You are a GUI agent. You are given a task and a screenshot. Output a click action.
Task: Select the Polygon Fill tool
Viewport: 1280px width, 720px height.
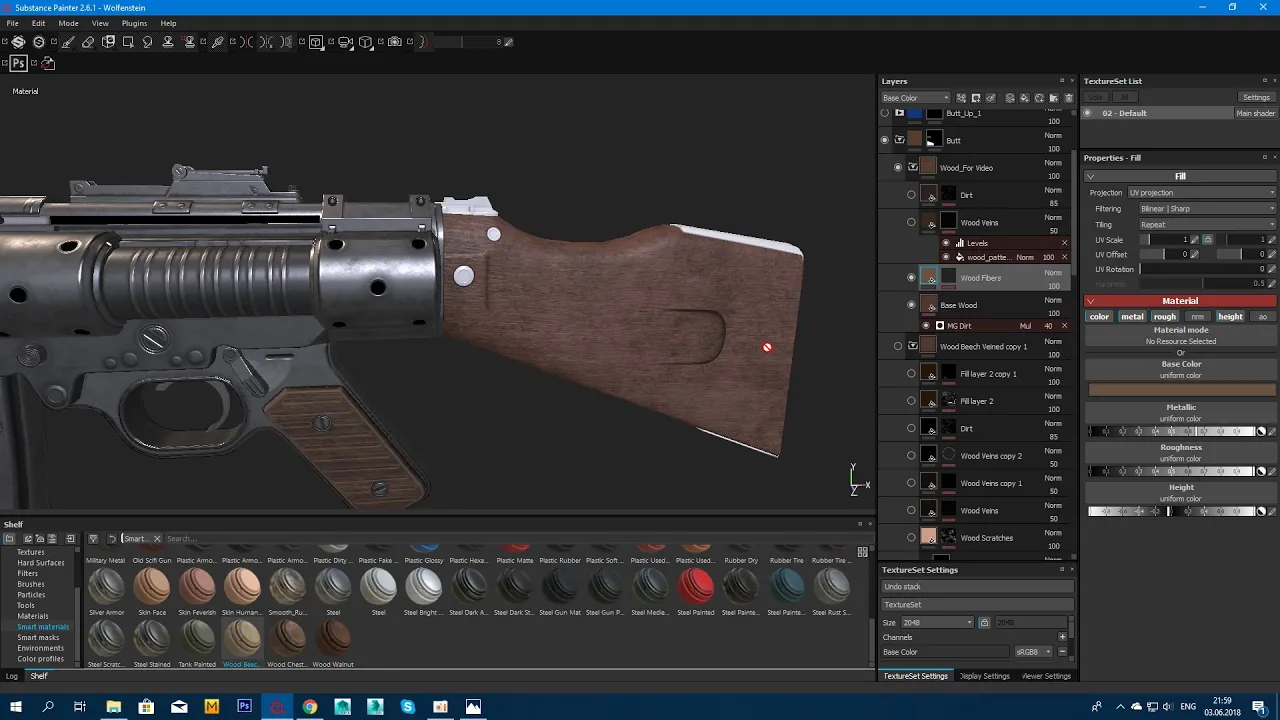(x=128, y=42)
